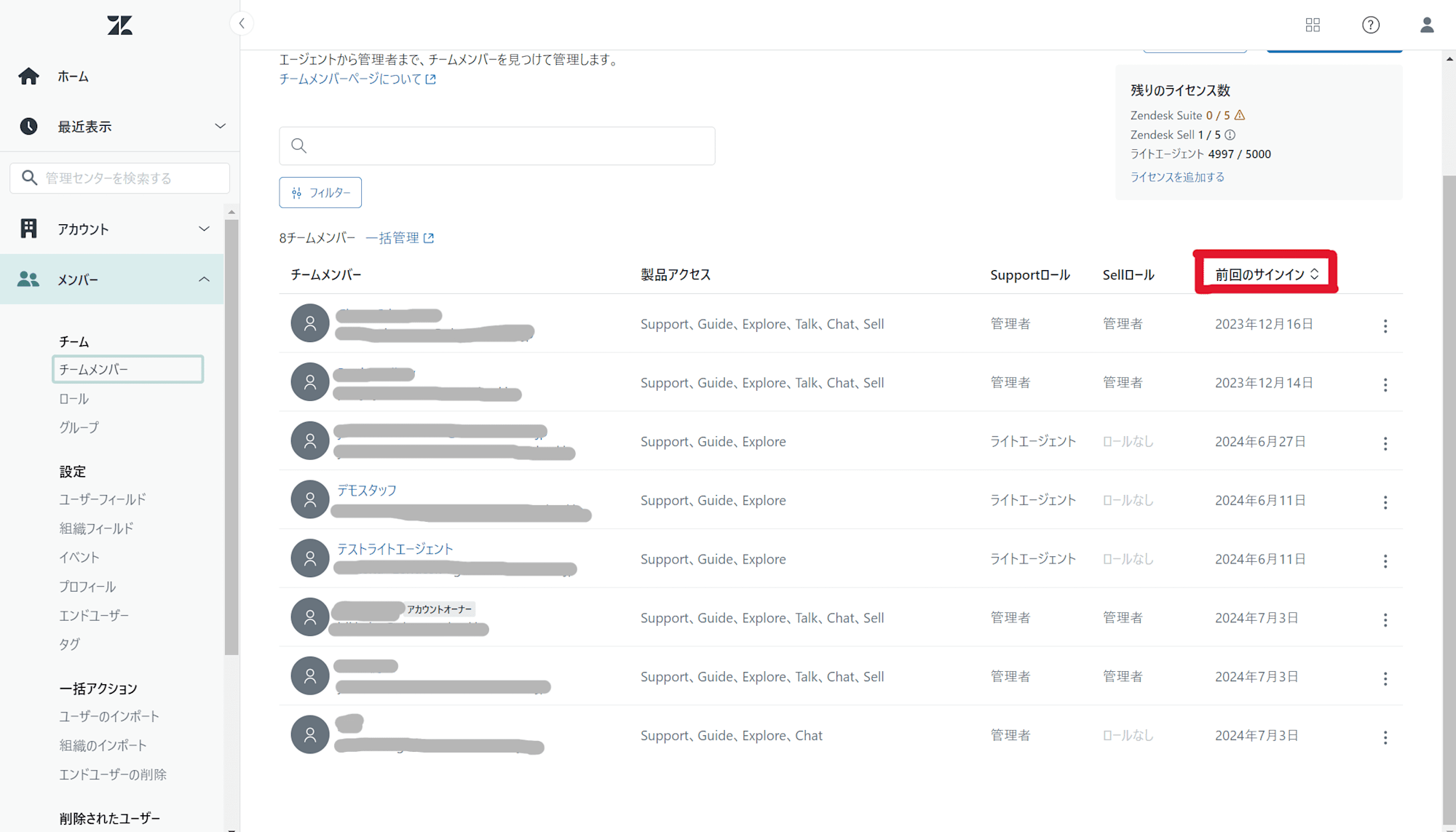
Task: Click the Zendesk logo icon
Action: click(x=120, y=25)
